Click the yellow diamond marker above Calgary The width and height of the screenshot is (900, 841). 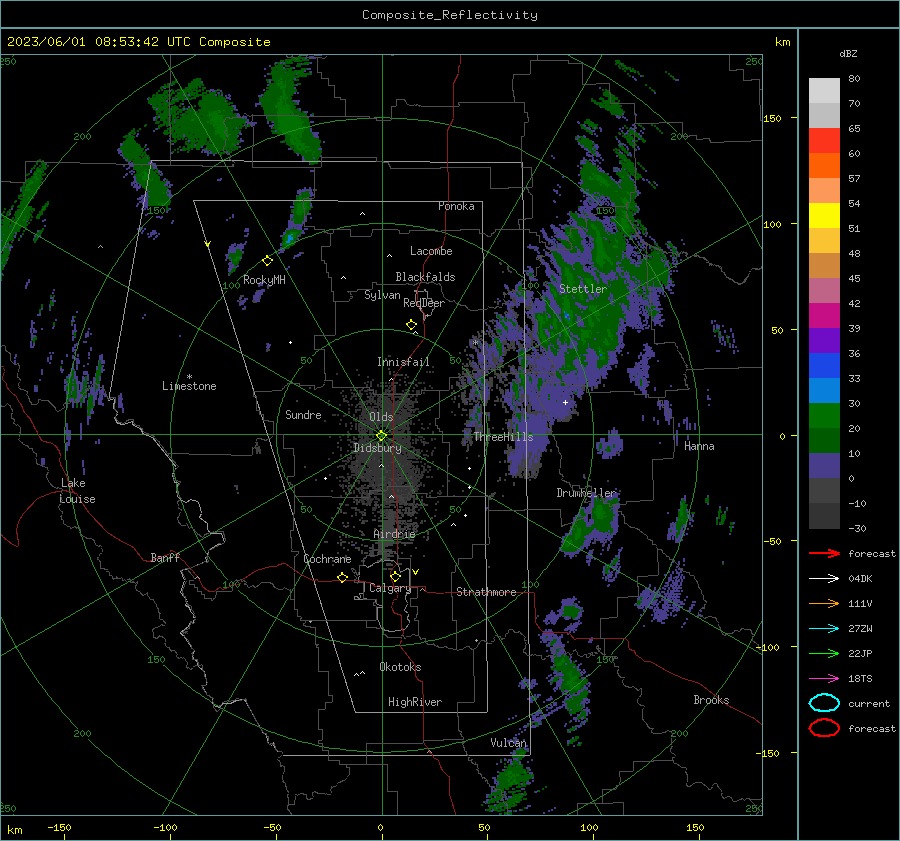point(395,576)
